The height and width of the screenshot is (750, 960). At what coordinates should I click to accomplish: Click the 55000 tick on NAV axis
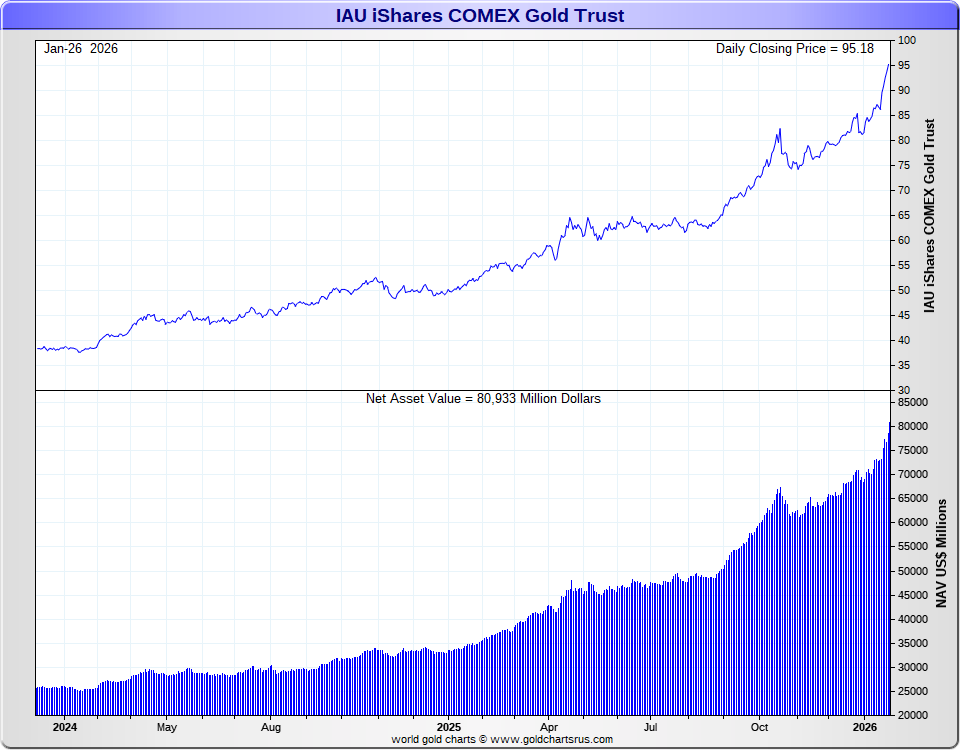click(913, 547)
